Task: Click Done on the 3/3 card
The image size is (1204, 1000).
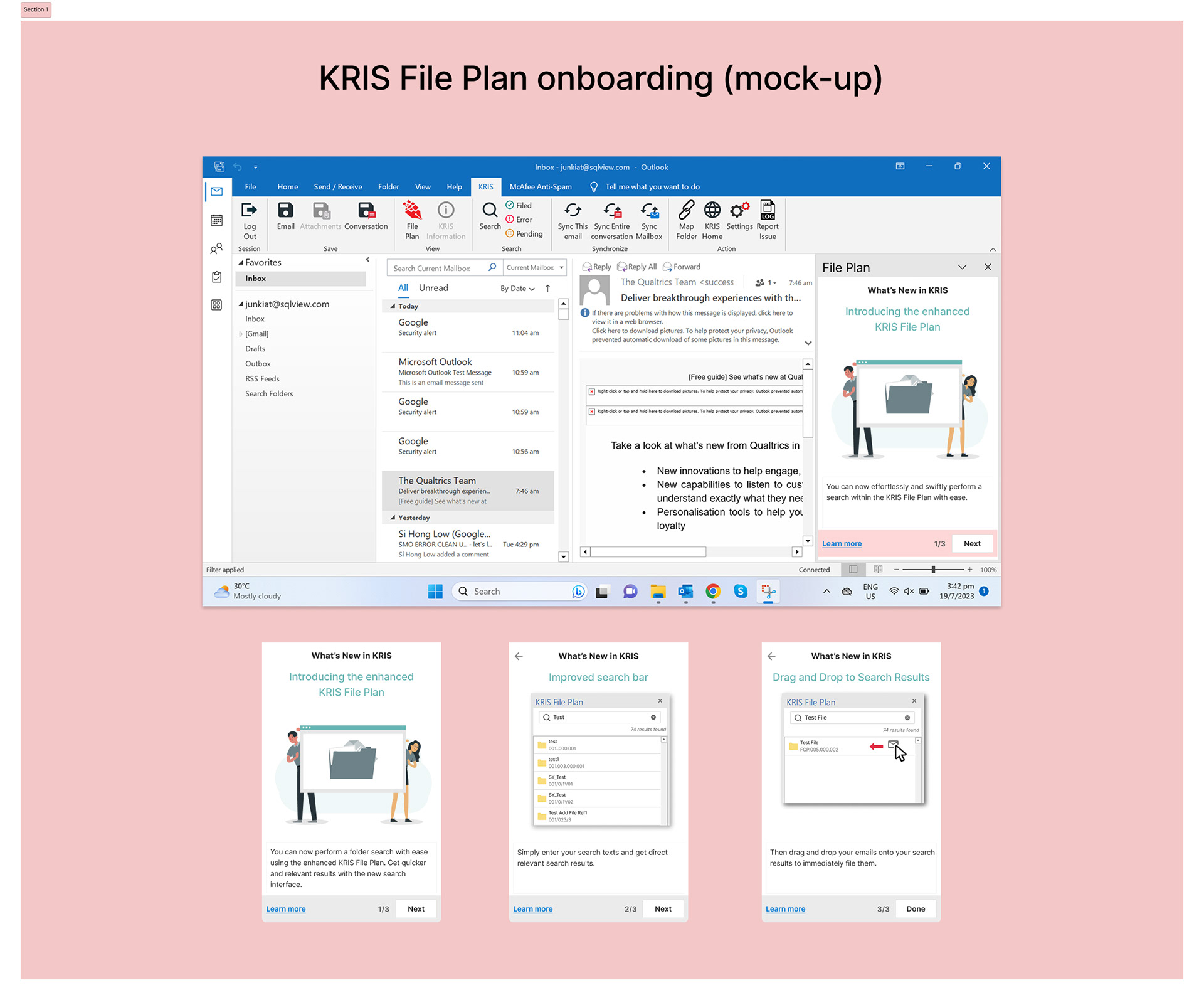Action: (x=916, y=909)
